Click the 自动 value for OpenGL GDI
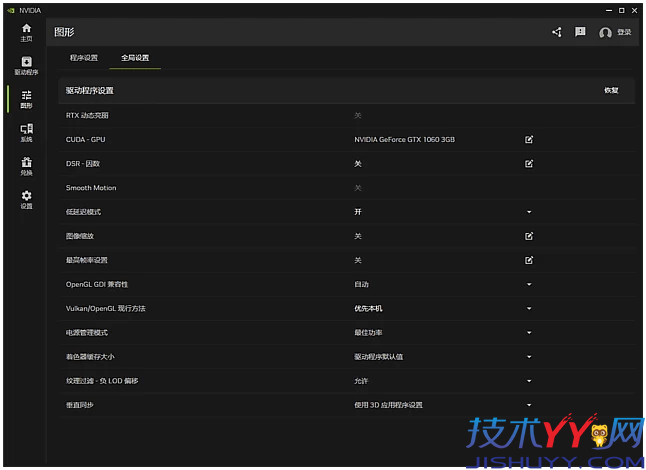 tap(361, 284)
